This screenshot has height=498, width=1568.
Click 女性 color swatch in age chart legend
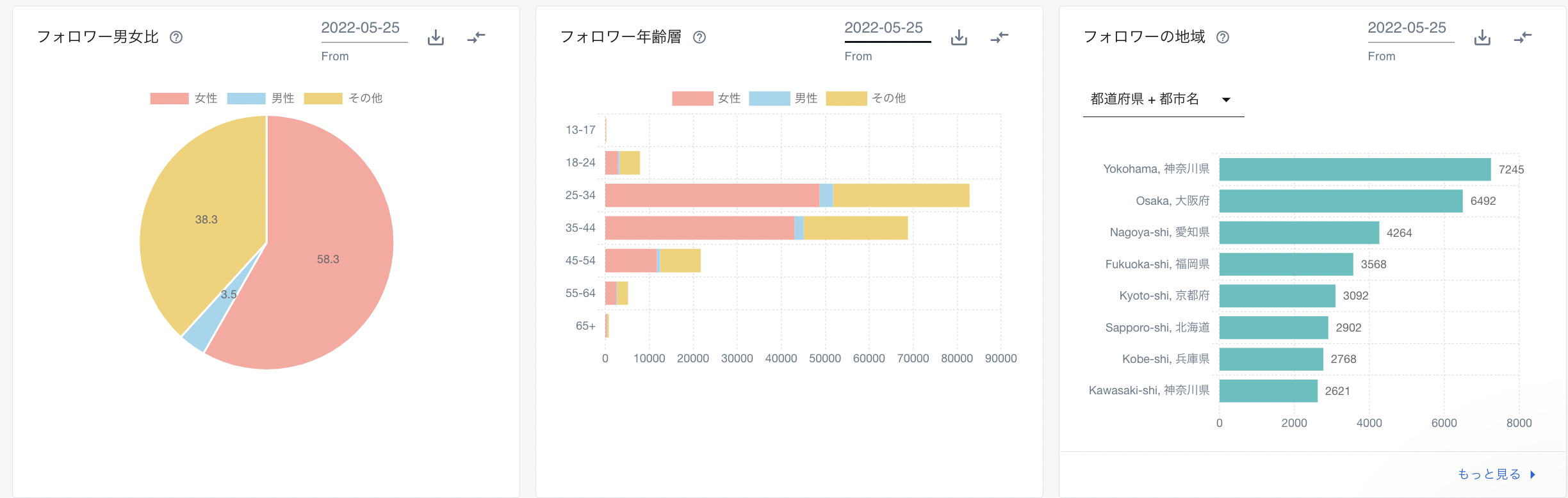tap(692, 98)
